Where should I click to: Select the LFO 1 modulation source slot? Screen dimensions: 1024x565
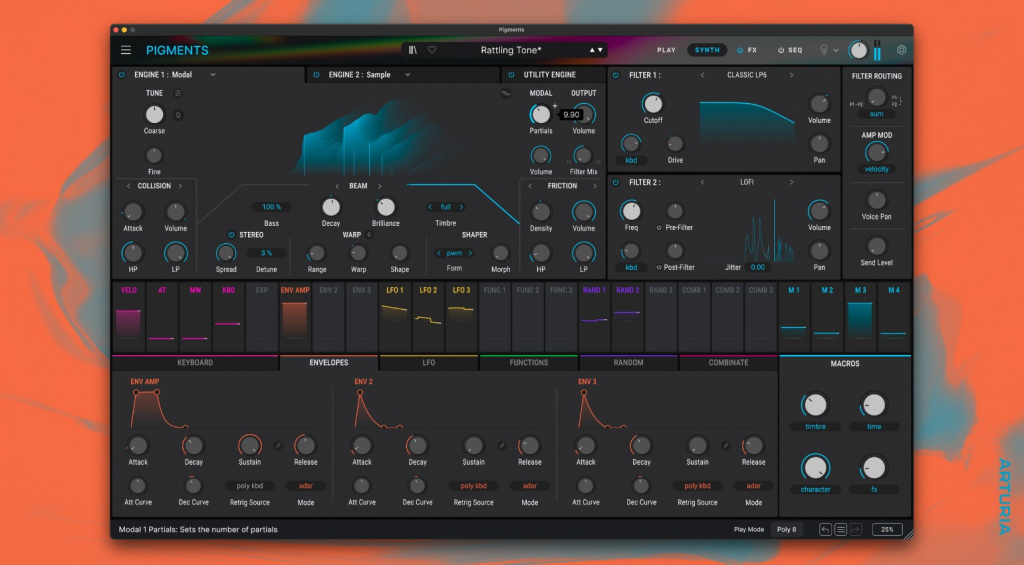point(394,316)
